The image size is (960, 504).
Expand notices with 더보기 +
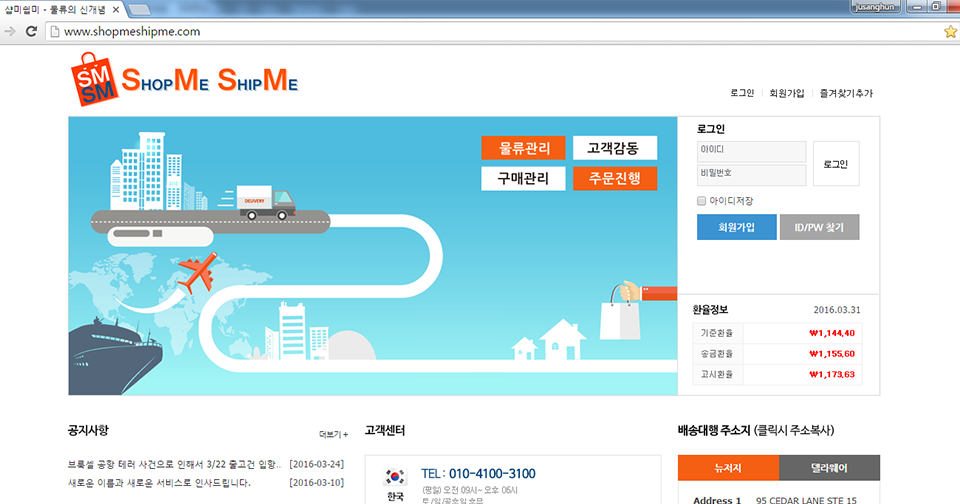(333, 435)
